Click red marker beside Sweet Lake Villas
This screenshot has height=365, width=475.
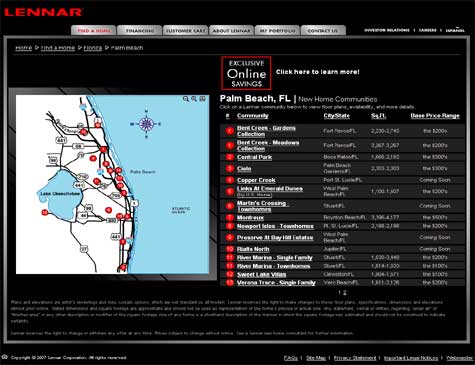[230, 275]
